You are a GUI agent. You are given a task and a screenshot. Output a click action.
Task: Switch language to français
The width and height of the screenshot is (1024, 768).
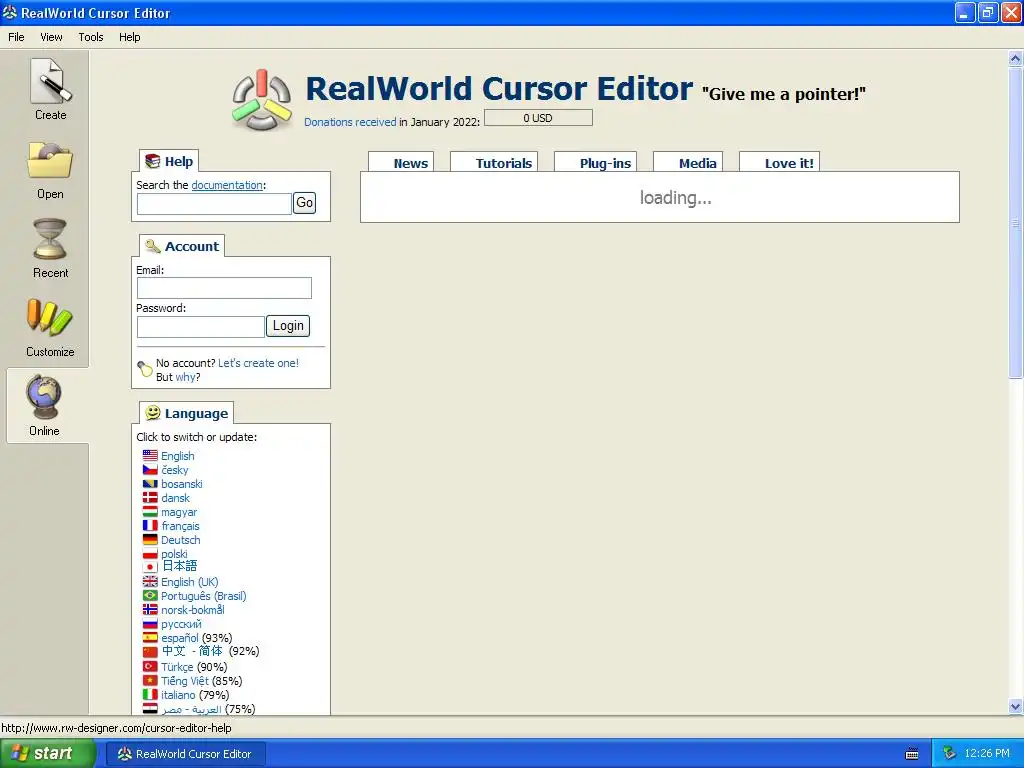(x=180, y=526)
